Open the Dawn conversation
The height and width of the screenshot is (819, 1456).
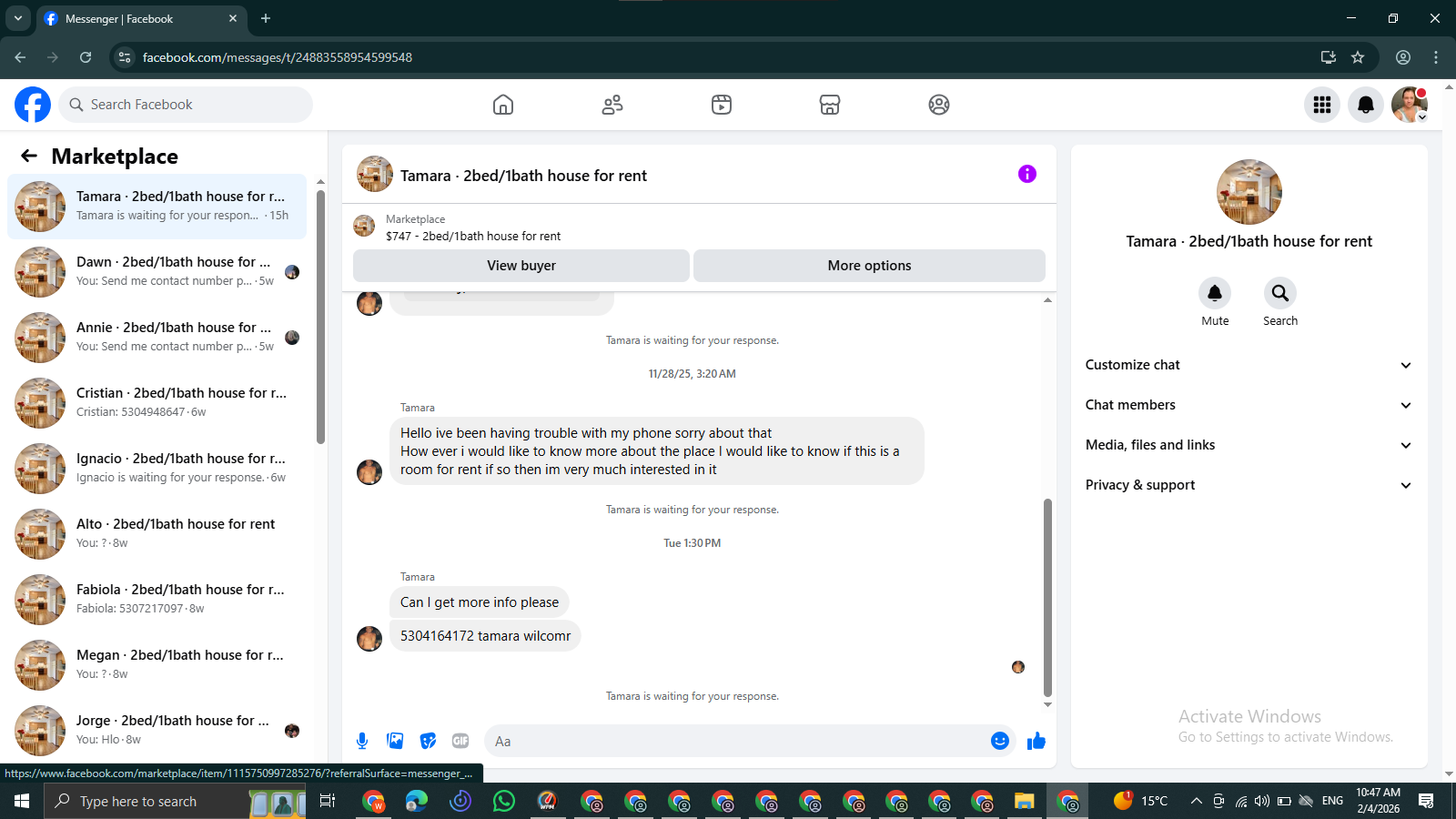[x=157, y=272]
